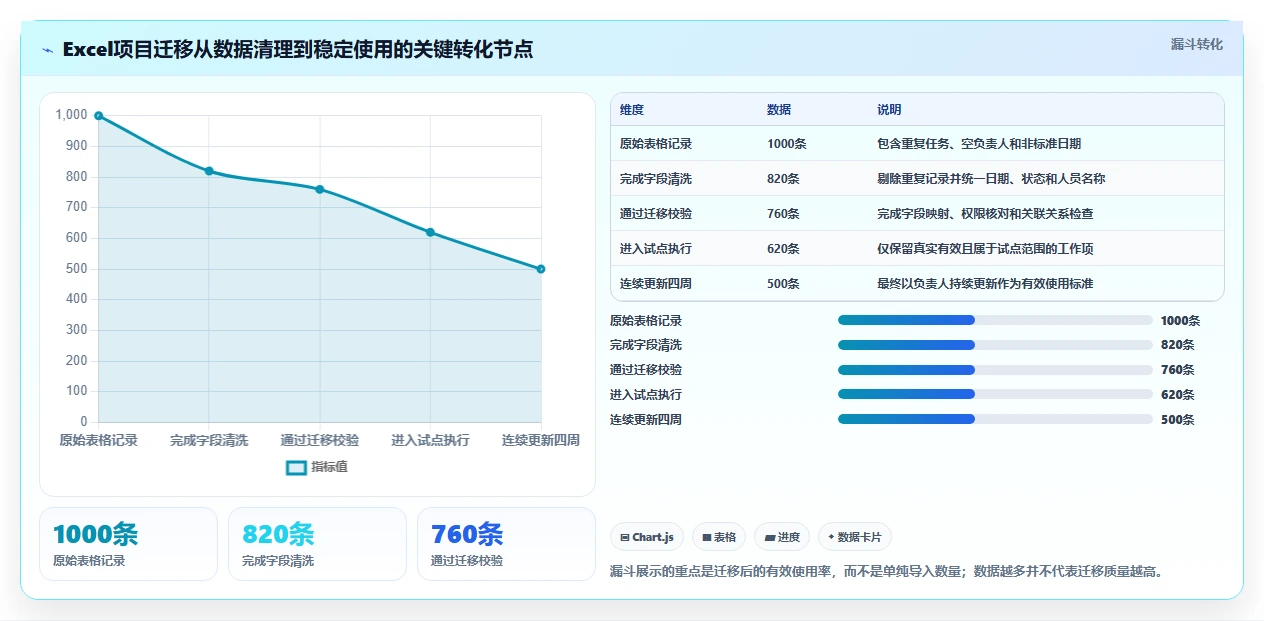The height and width of the screenshot is (621, 1264).
Task: Click the lightning icon beside the title
Action: [x=48, y=50]
